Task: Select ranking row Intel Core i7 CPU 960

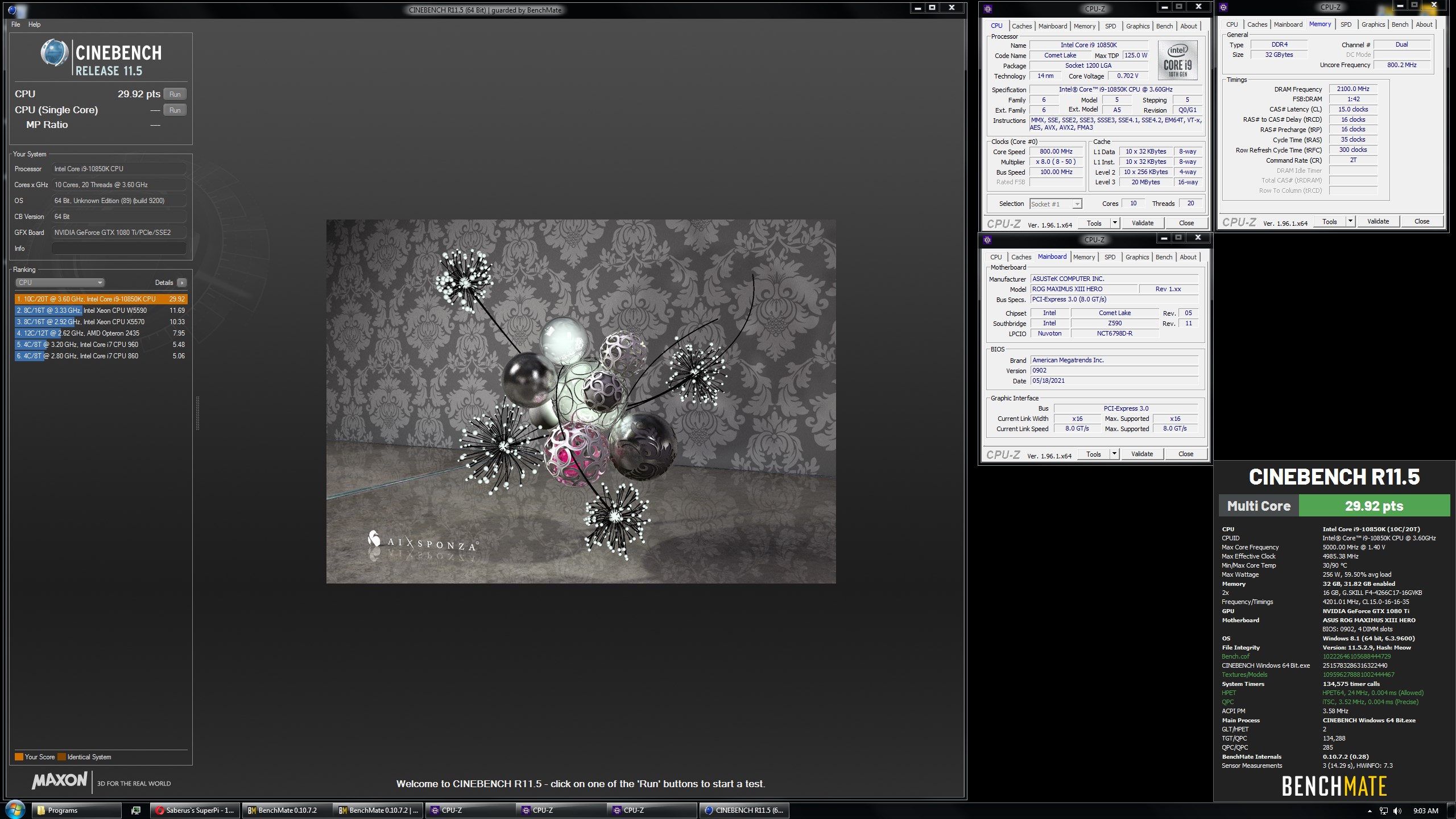Action: (x=101, y=345)
